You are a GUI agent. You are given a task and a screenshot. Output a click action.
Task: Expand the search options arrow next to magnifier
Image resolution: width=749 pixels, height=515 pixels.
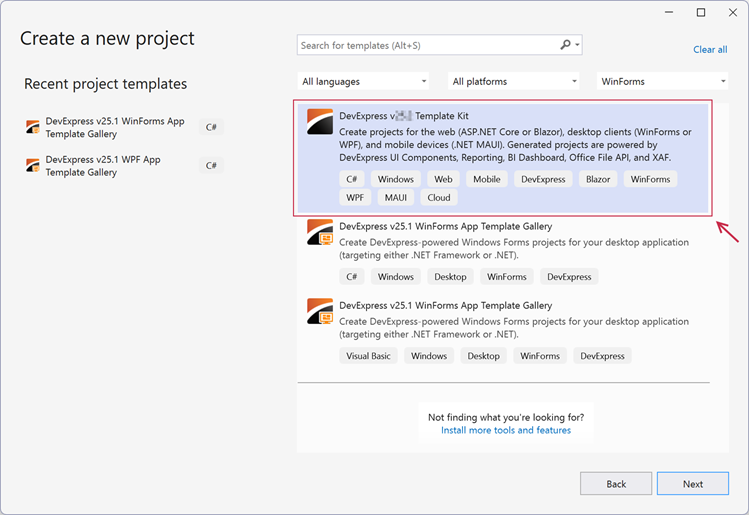[x=577, y=45]
